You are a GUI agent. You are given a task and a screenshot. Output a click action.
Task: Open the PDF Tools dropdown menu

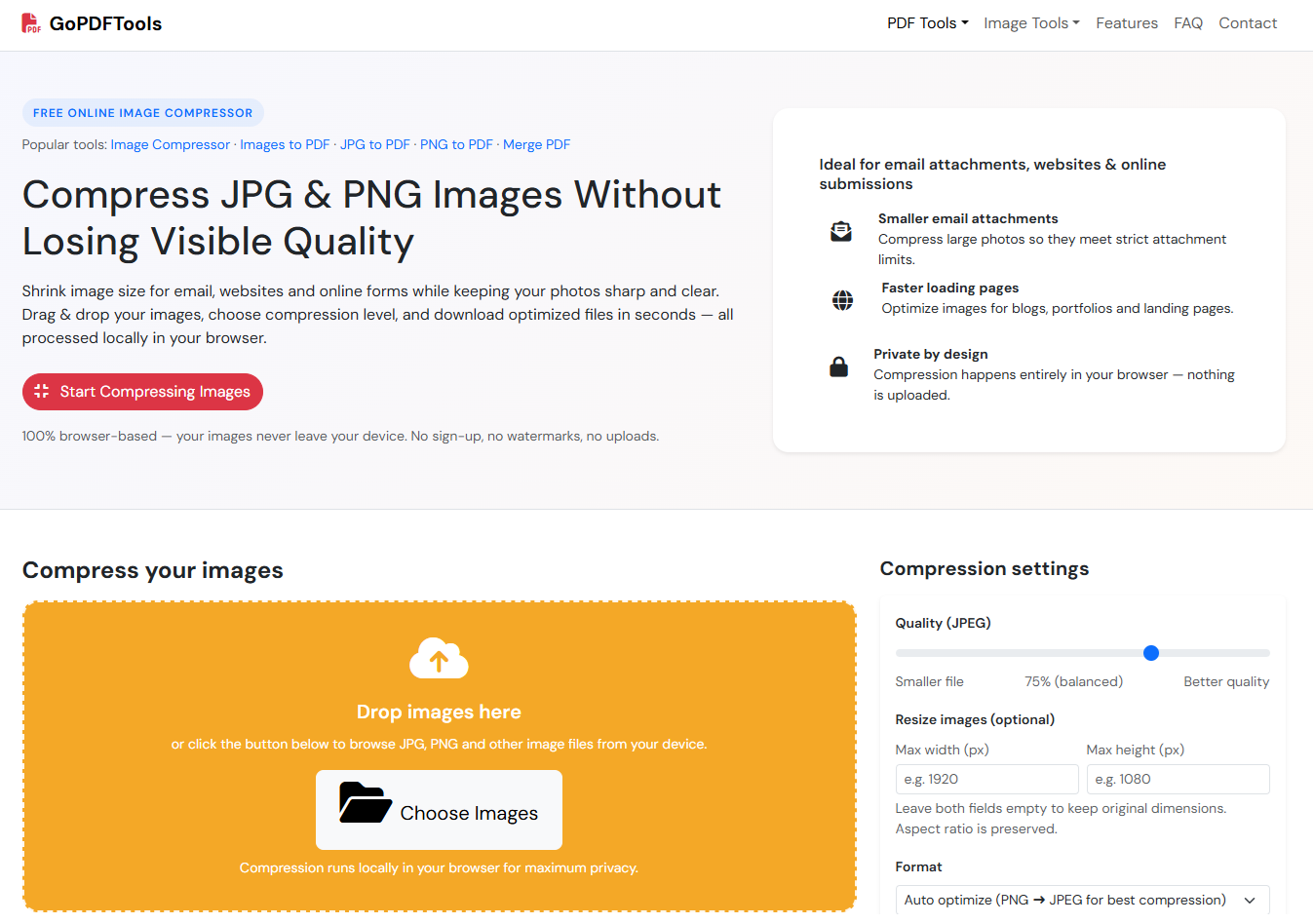[927, 22]
